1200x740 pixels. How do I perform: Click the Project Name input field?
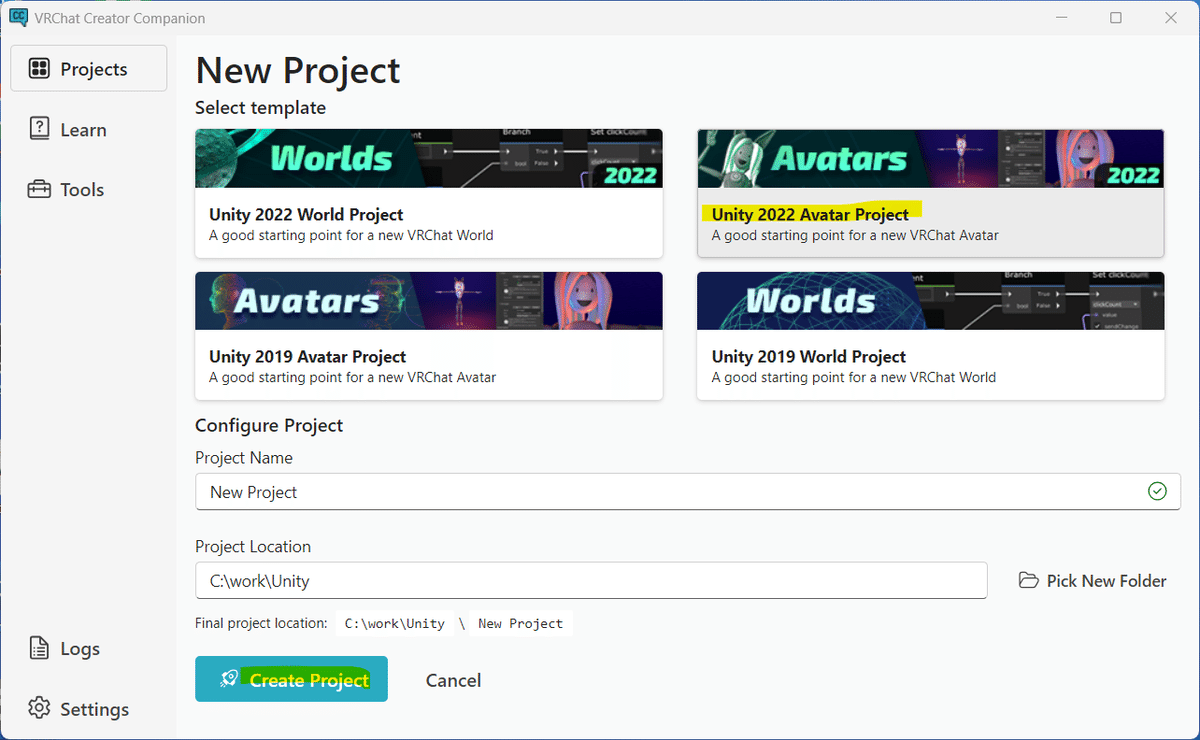click(x=688, y=491)
